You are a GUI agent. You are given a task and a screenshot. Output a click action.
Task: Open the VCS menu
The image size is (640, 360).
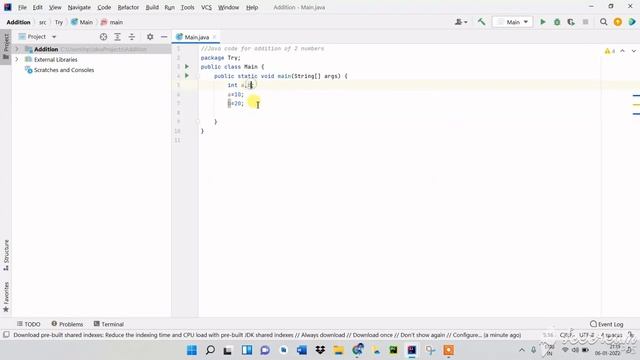coord(206,7)
